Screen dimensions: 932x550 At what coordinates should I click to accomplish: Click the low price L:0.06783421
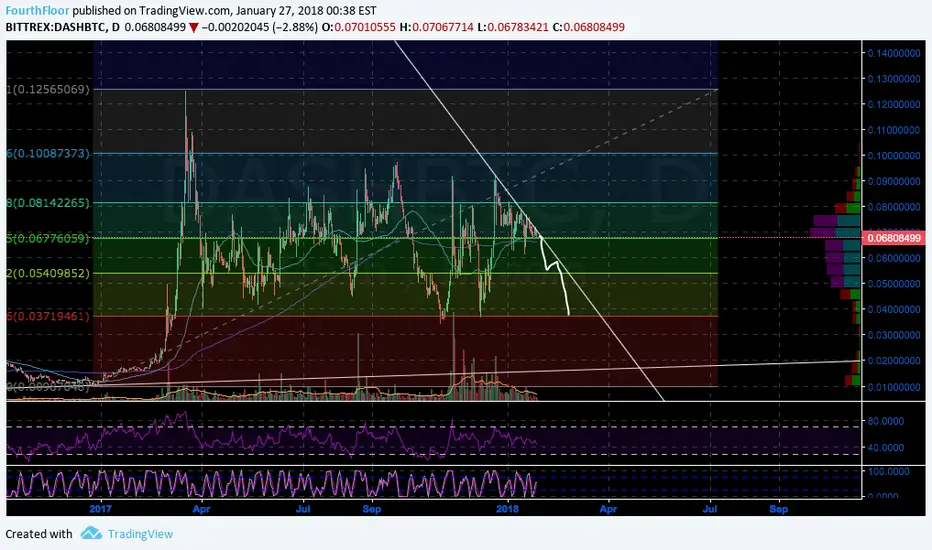[x=513, y=27]
